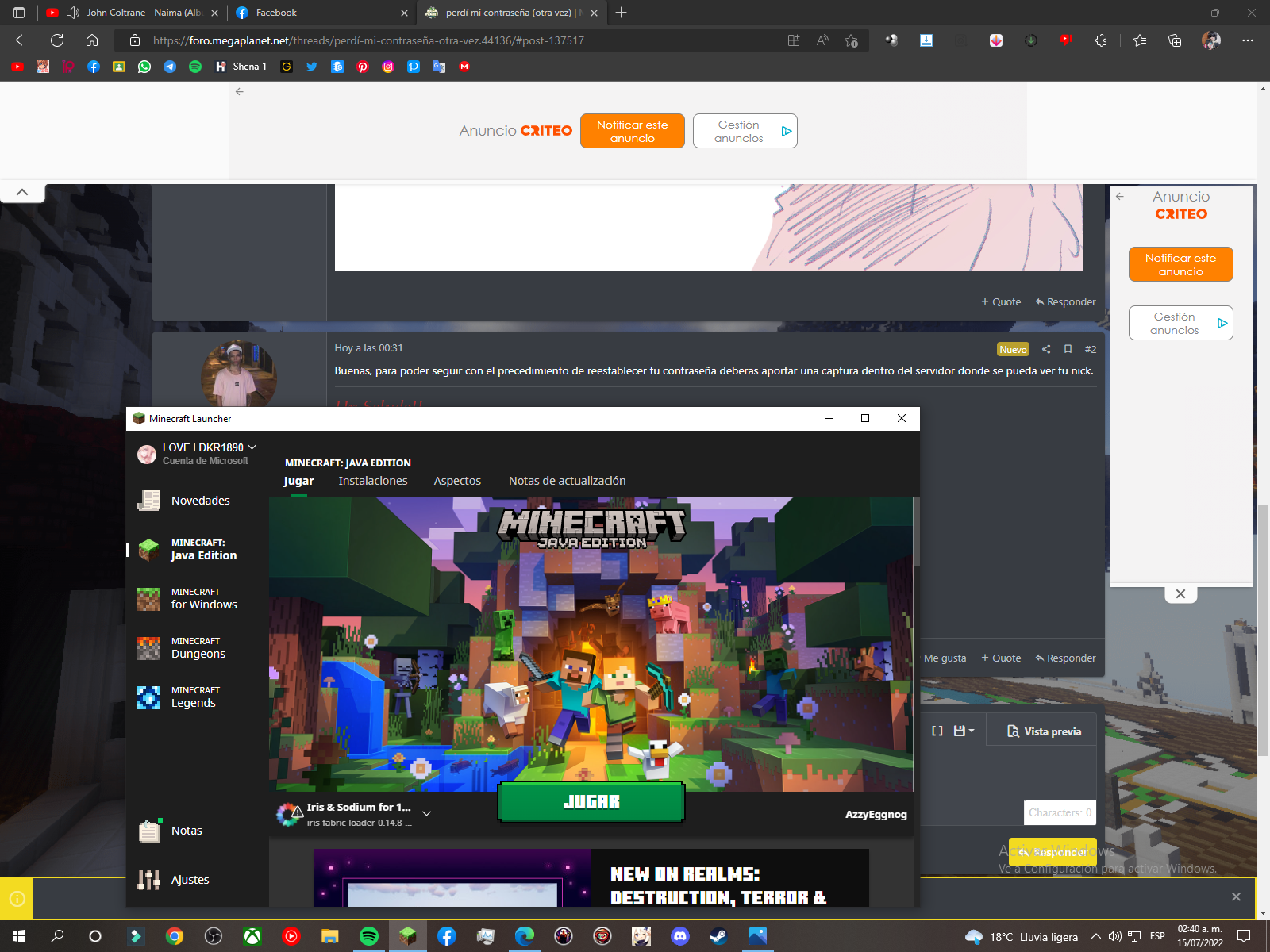Open the Notas de actualización tab
Screen dimensions: 1270x952
click(x=567, y=481)
